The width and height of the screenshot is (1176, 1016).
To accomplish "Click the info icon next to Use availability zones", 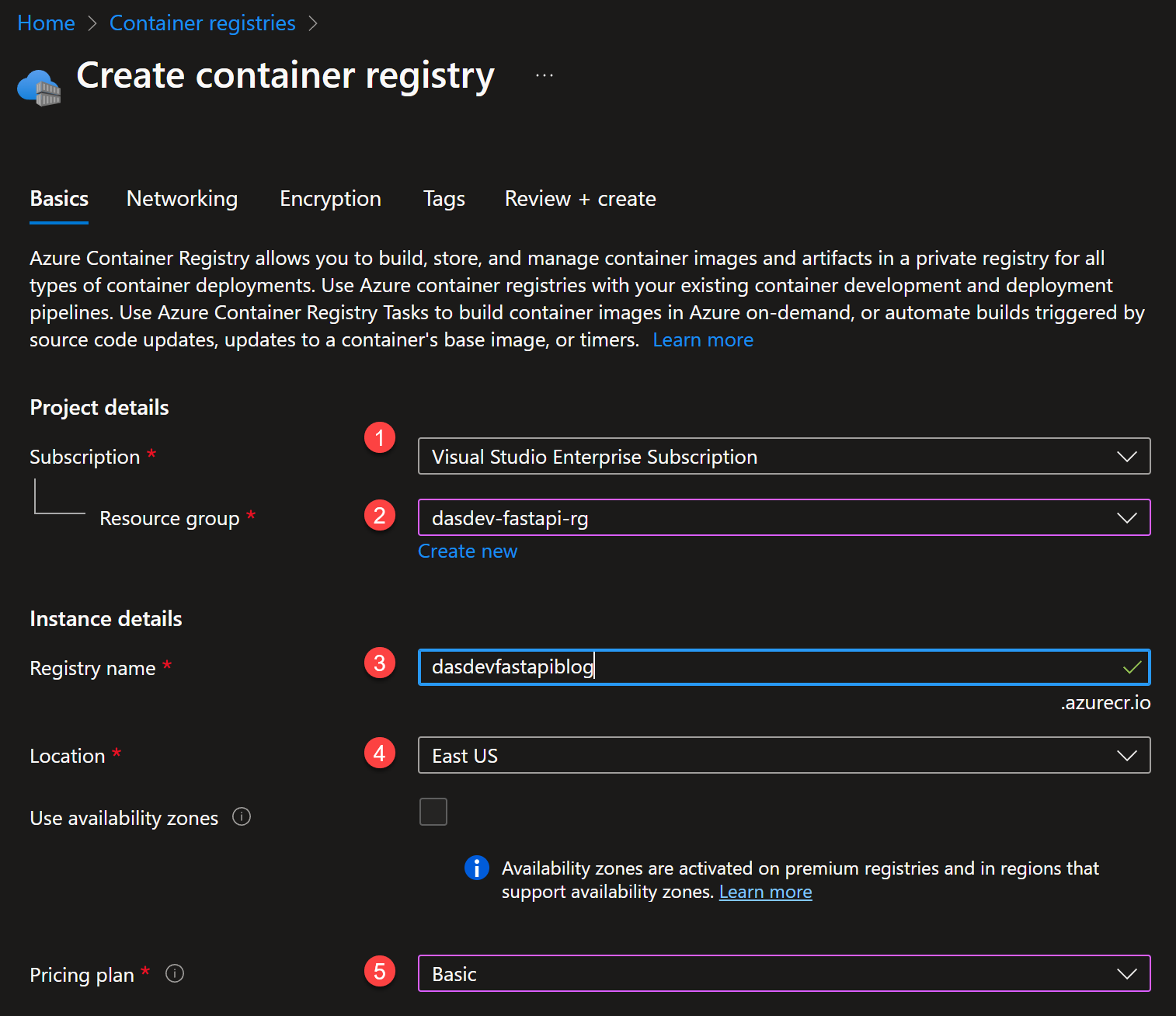I will (242, 816).
